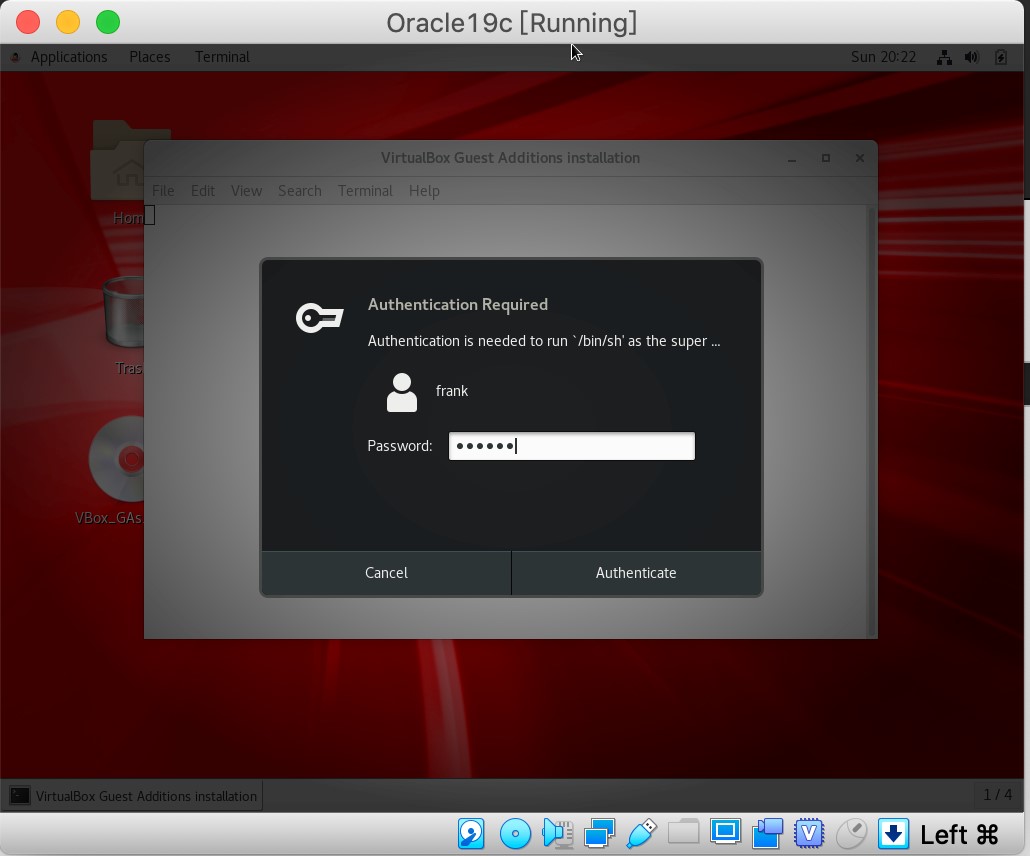
Task: Click the macOS yellow minimize button
Action: point(68,22)
